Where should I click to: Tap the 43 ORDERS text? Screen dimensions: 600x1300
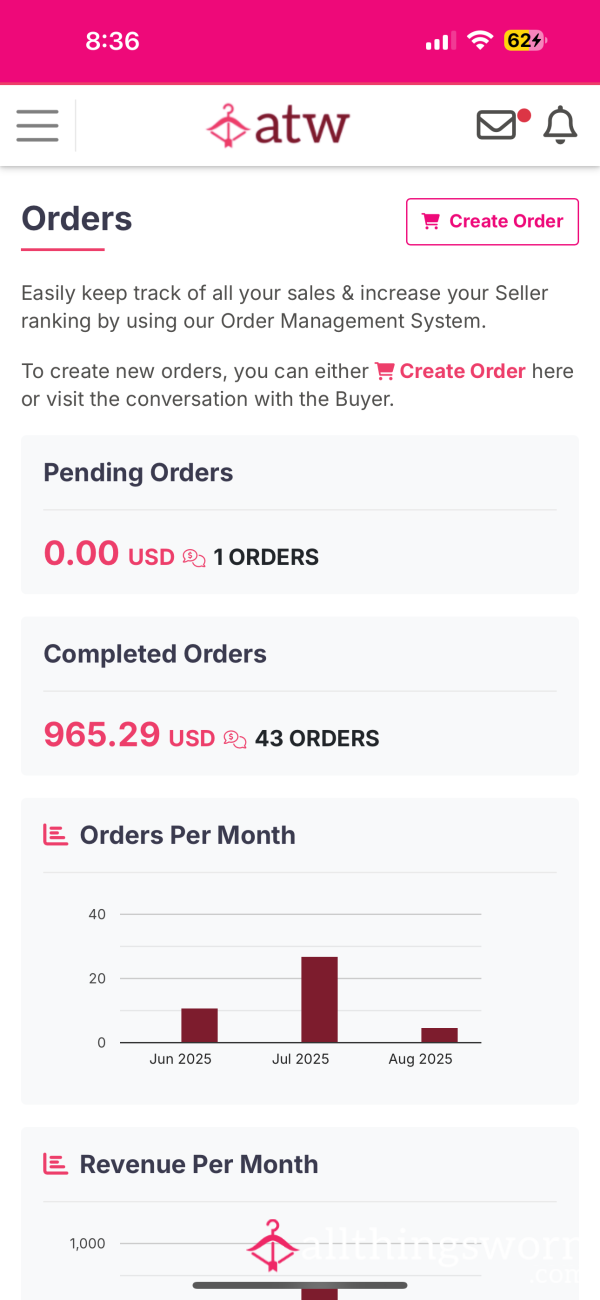pos(317,739)
